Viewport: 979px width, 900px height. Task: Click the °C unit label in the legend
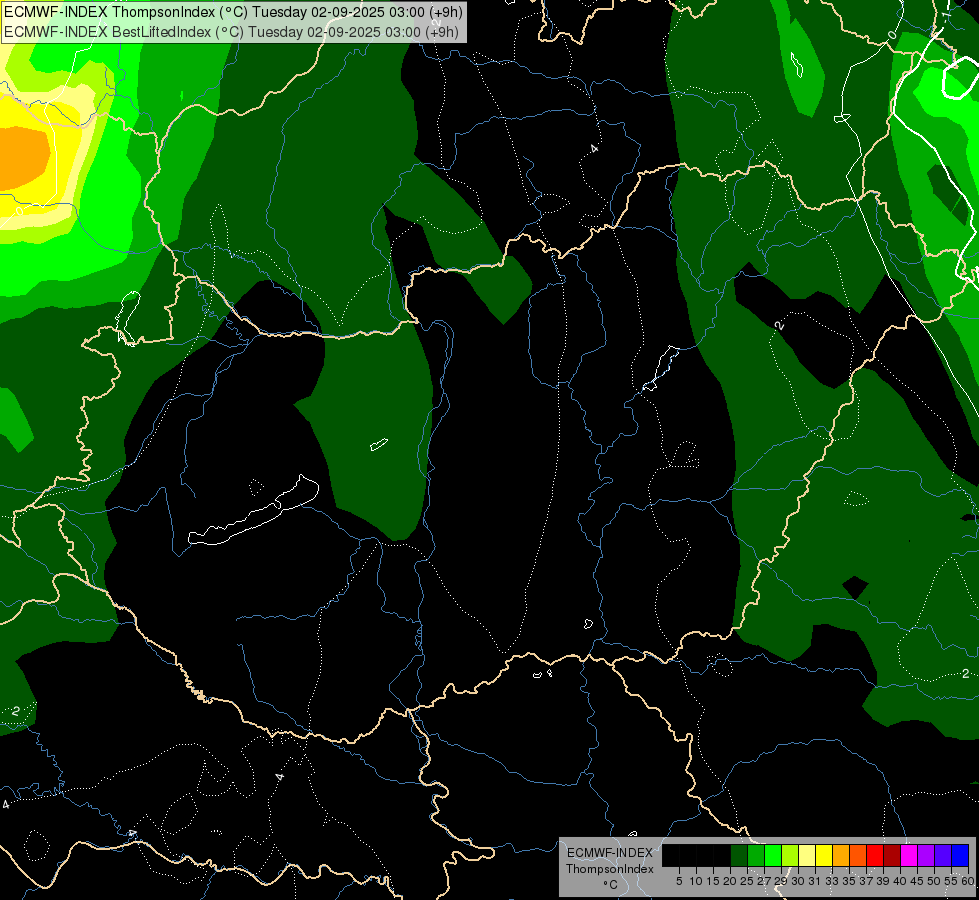611,885
